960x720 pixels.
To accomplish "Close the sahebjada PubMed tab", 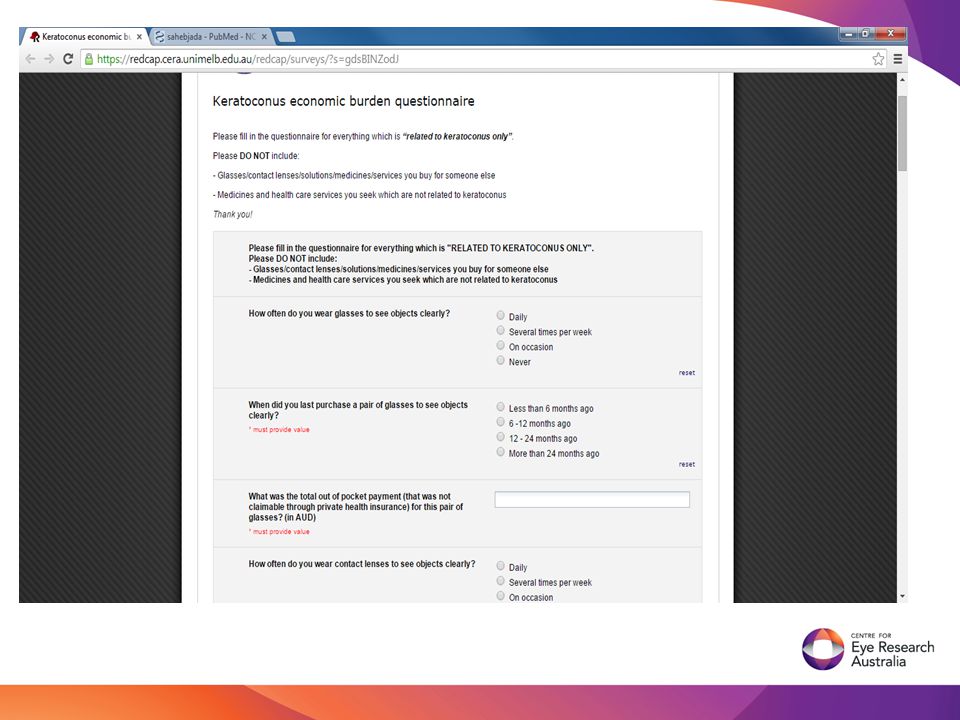I will pos(264,37).
